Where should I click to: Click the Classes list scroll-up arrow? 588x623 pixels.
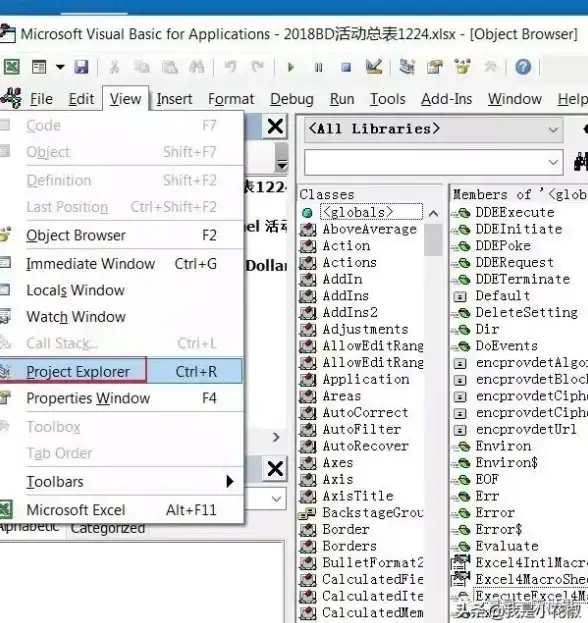click(x=433, y=214)
